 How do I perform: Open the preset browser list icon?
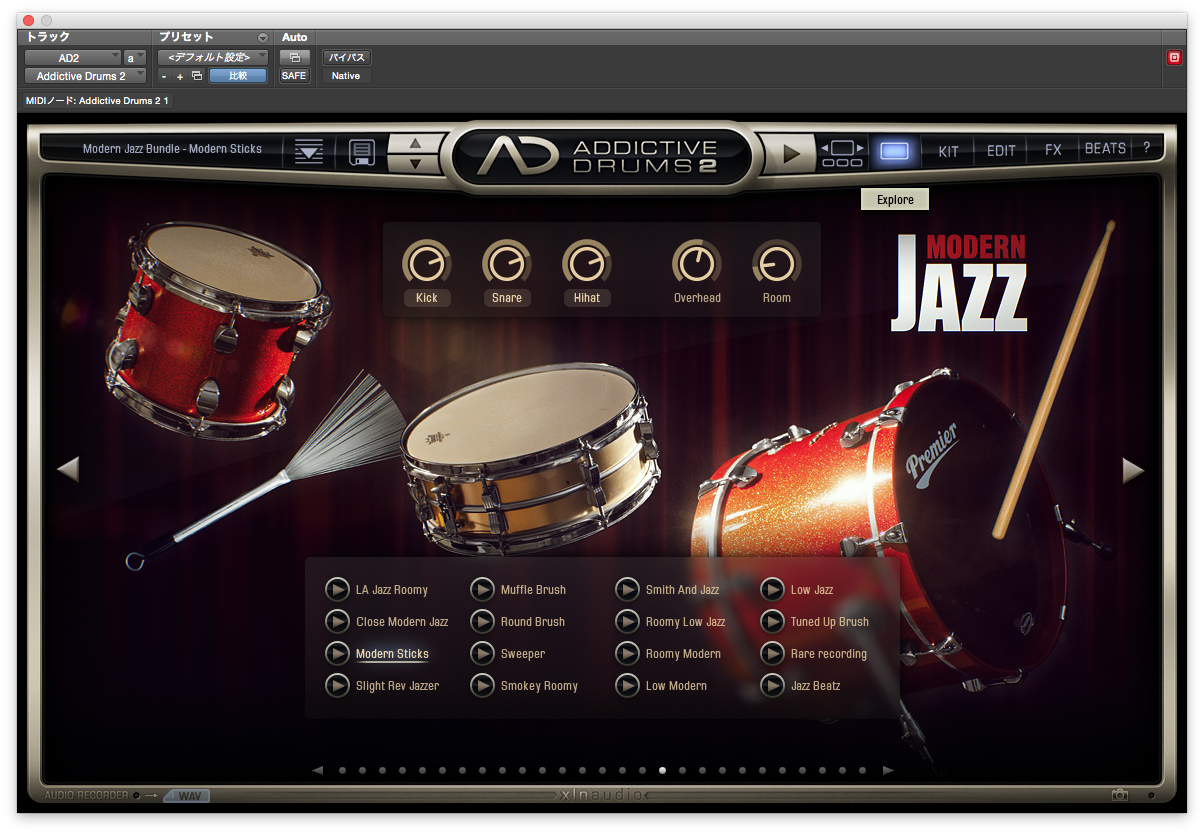[309, 152]
